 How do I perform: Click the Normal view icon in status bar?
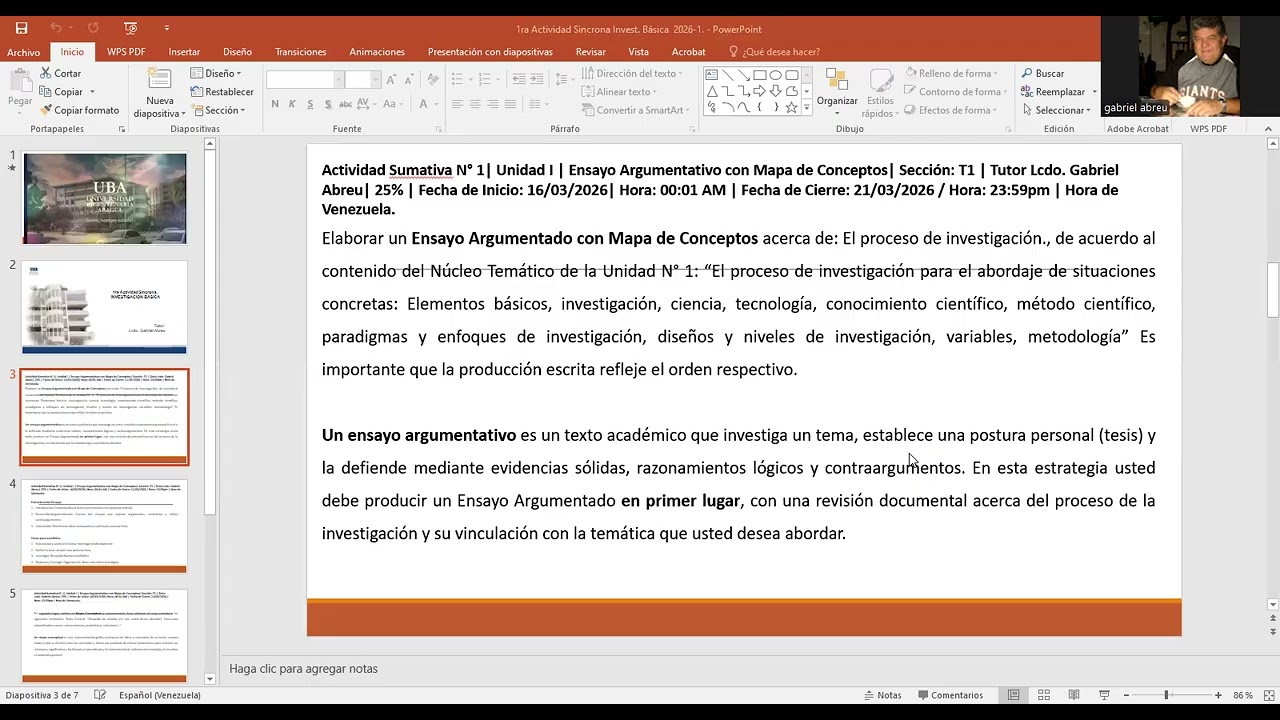point(1014,695)
